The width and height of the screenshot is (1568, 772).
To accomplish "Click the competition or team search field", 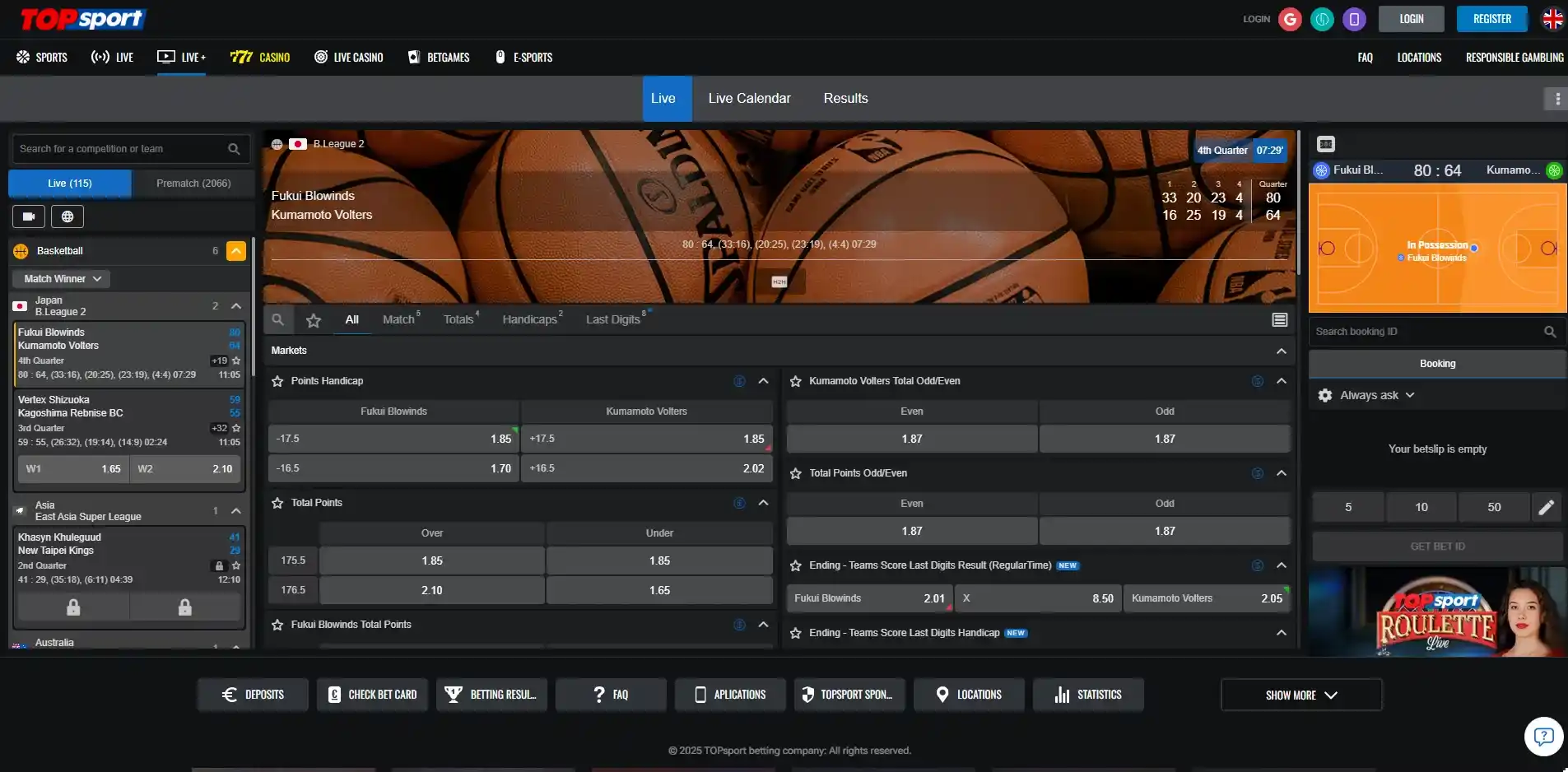I will [x=119, y=149].
